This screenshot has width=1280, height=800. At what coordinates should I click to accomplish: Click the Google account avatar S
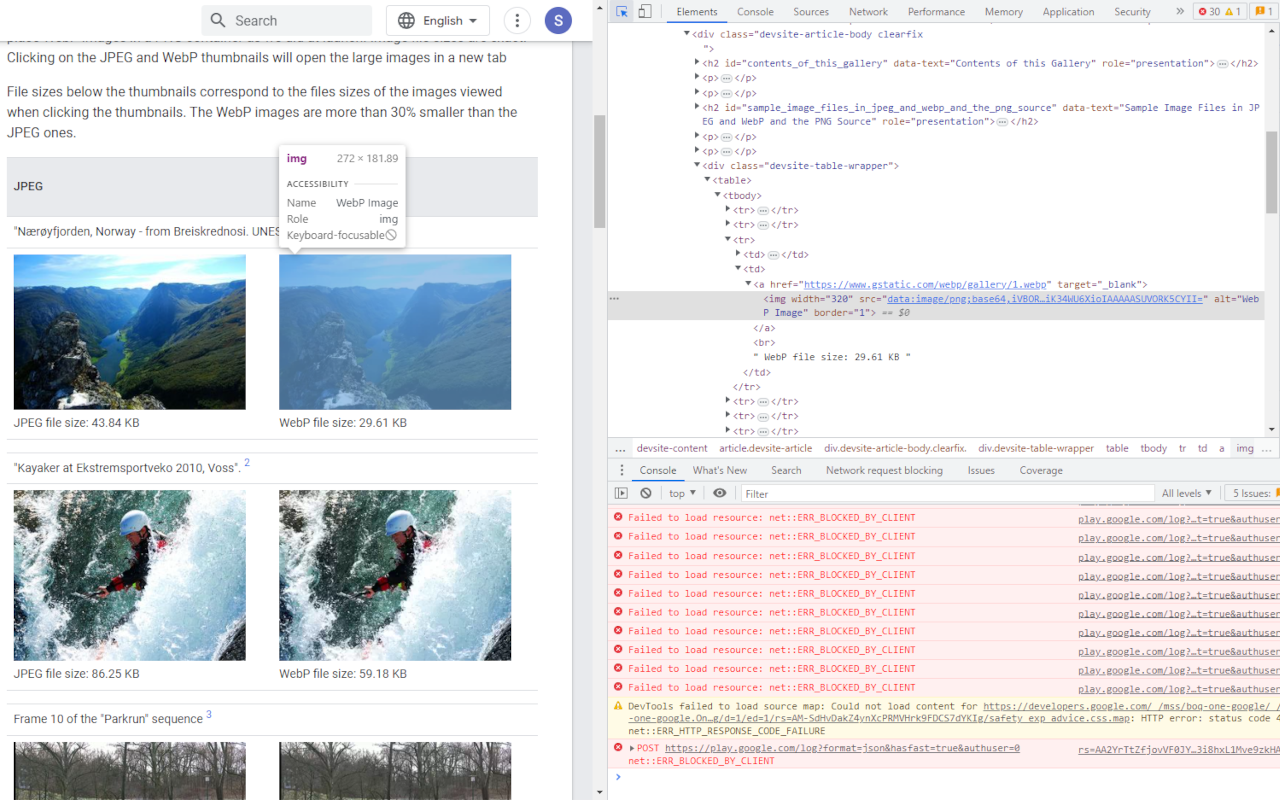coord(558,20)
